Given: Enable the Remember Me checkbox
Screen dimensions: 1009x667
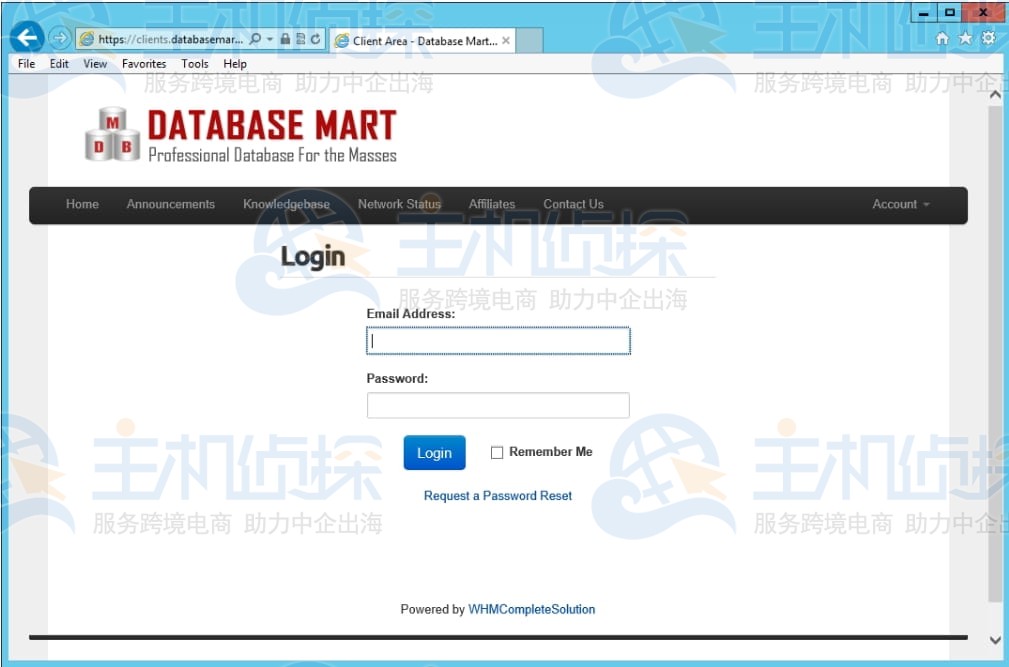Looking at the screenshot, I should click(x=497, y=452).
